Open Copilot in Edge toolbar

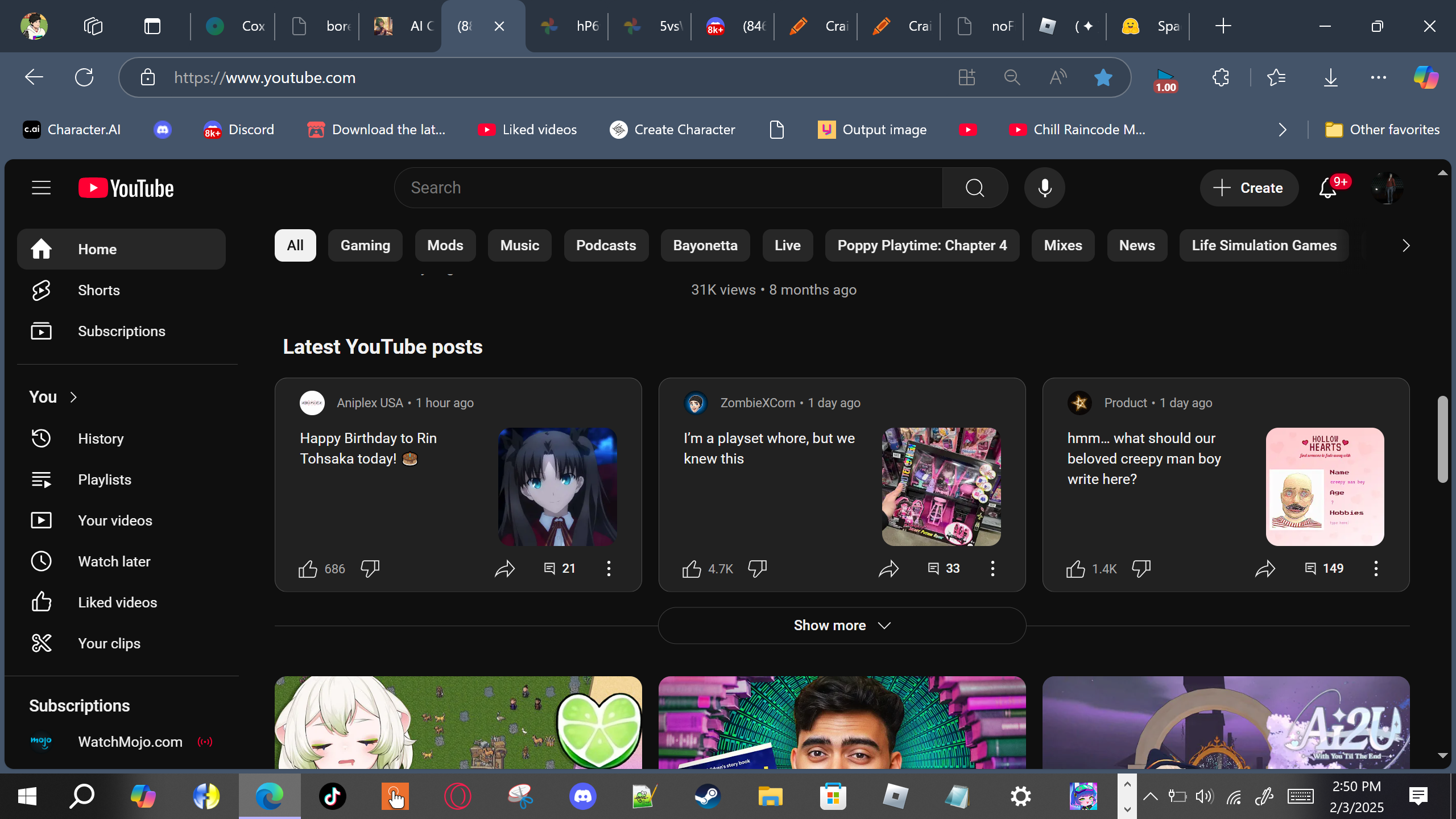(x=1426, y=77)
